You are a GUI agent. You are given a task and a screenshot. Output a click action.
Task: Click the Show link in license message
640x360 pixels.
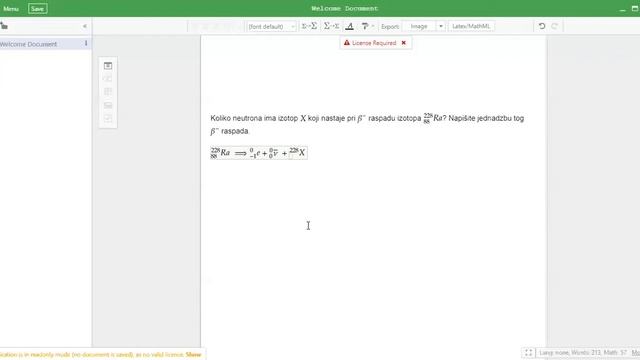click(193, 355)
